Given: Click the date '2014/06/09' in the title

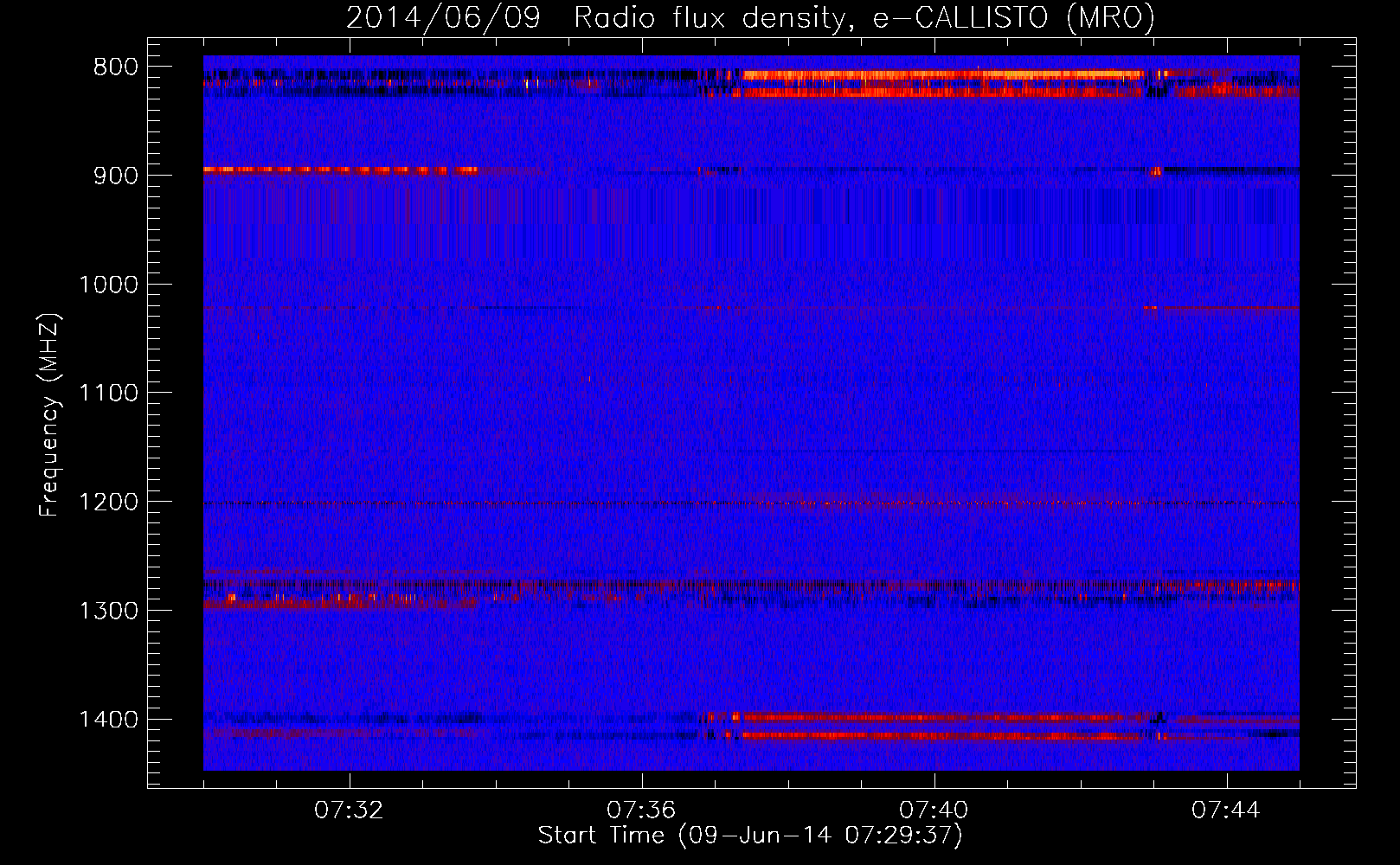Looking at the screenshot, I should 443,17.
